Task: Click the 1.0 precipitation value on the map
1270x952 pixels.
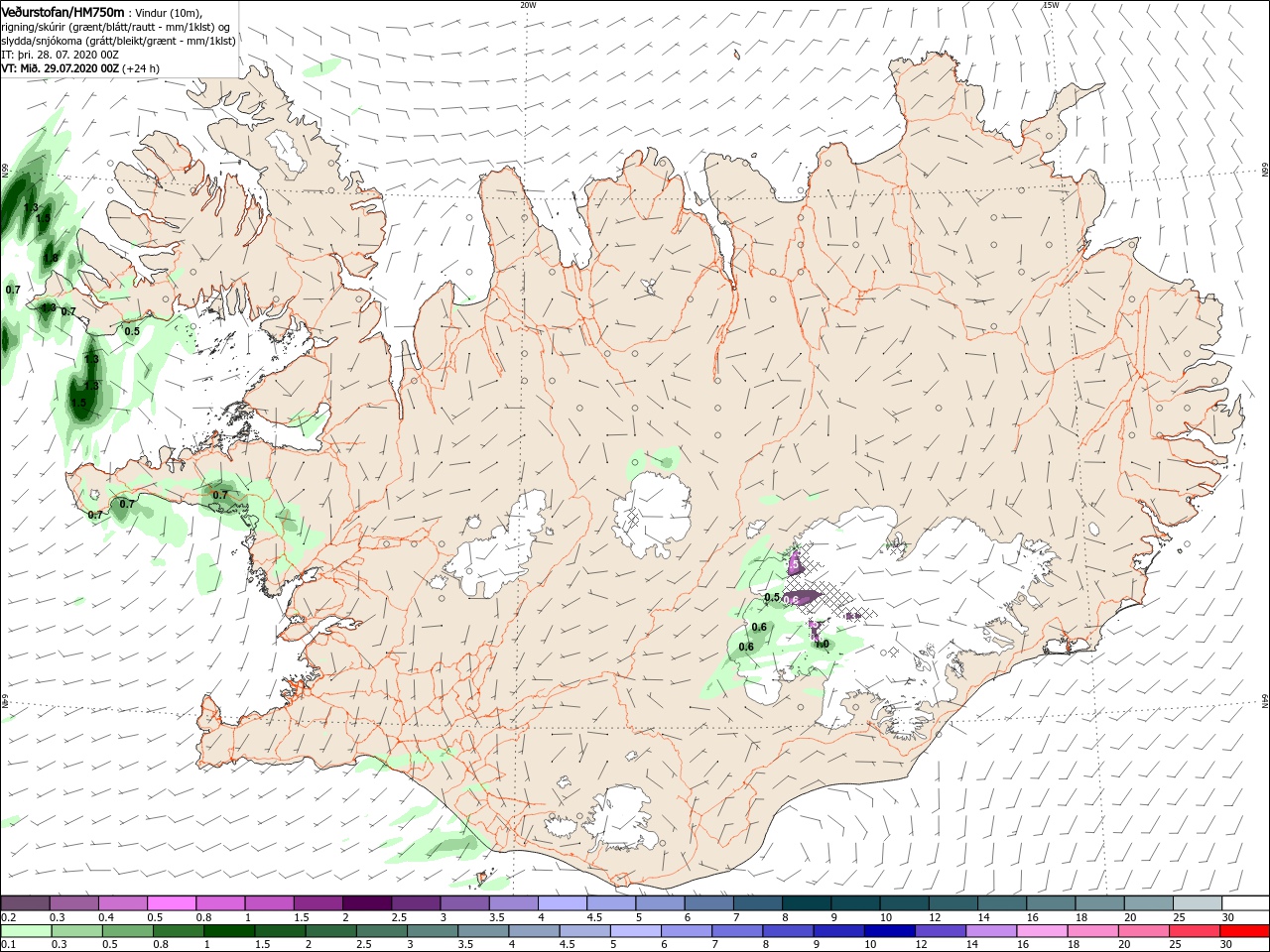Action: pyautogui.click(x=822, y=644)
